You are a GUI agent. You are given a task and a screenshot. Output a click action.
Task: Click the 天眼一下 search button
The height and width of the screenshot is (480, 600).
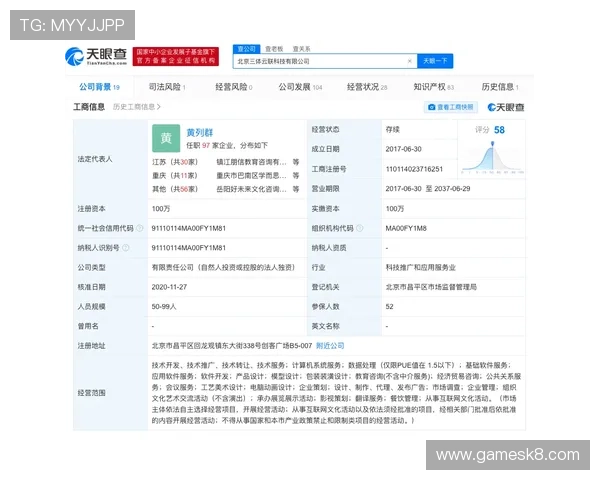[x=435, y=61]
